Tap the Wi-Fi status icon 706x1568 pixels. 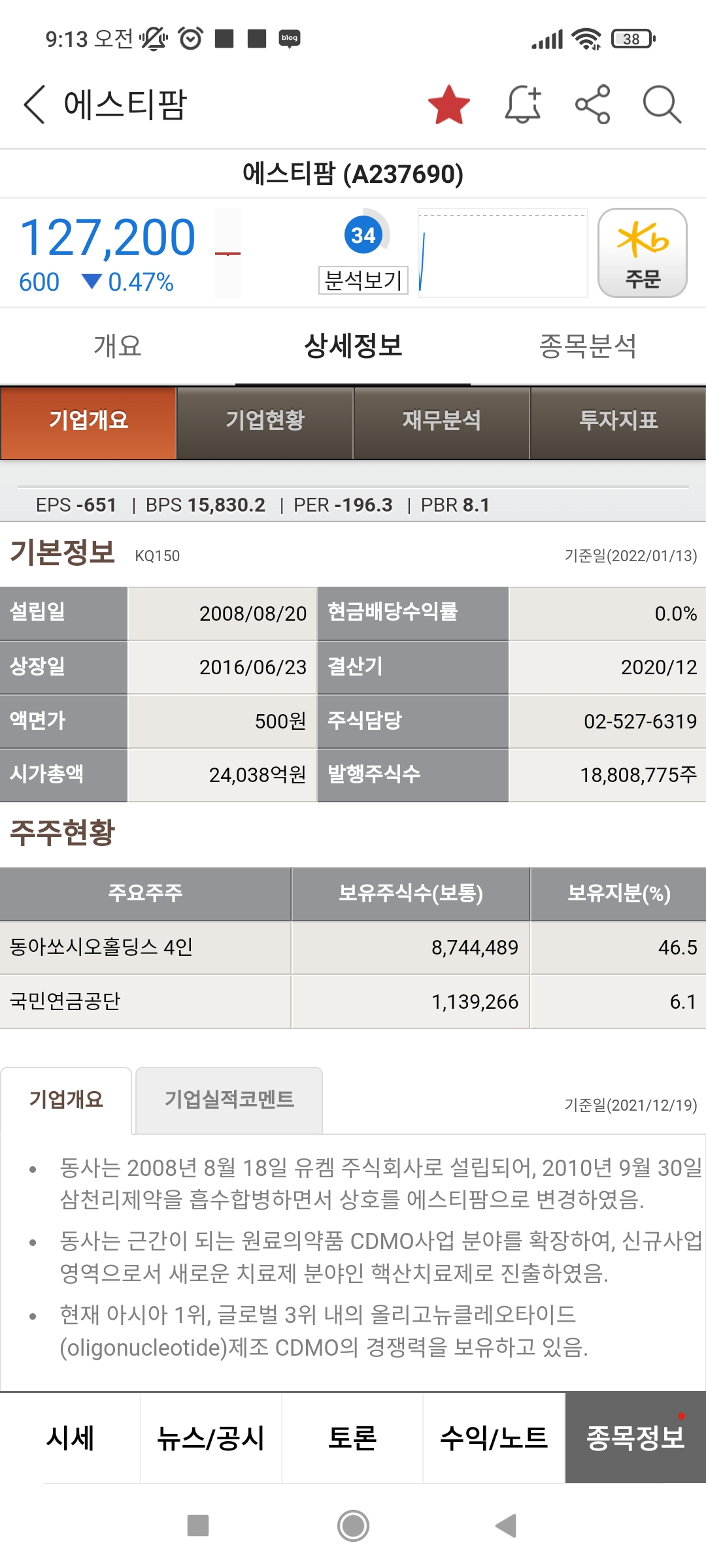(x=586, y=39)
